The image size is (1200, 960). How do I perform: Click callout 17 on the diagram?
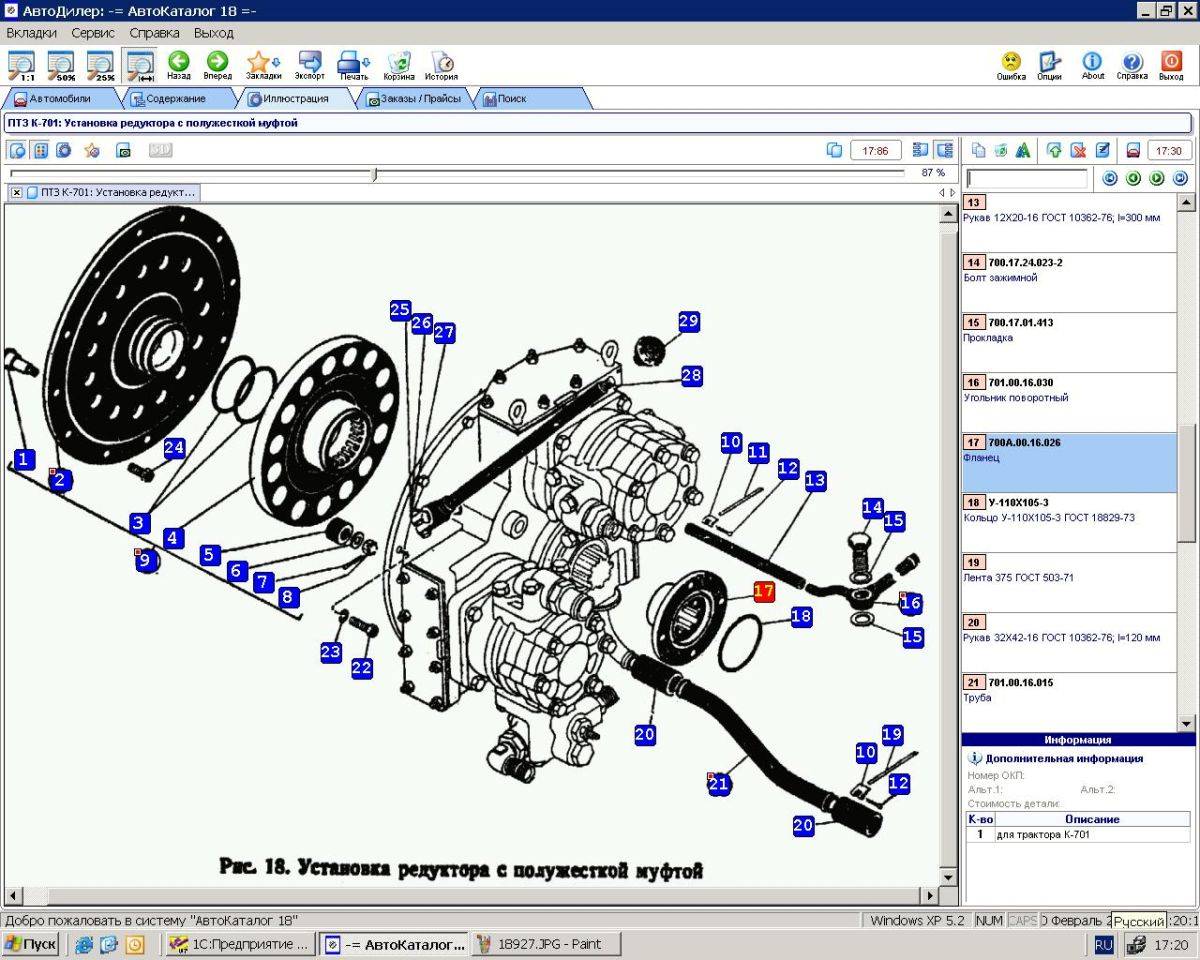(764, 591)
